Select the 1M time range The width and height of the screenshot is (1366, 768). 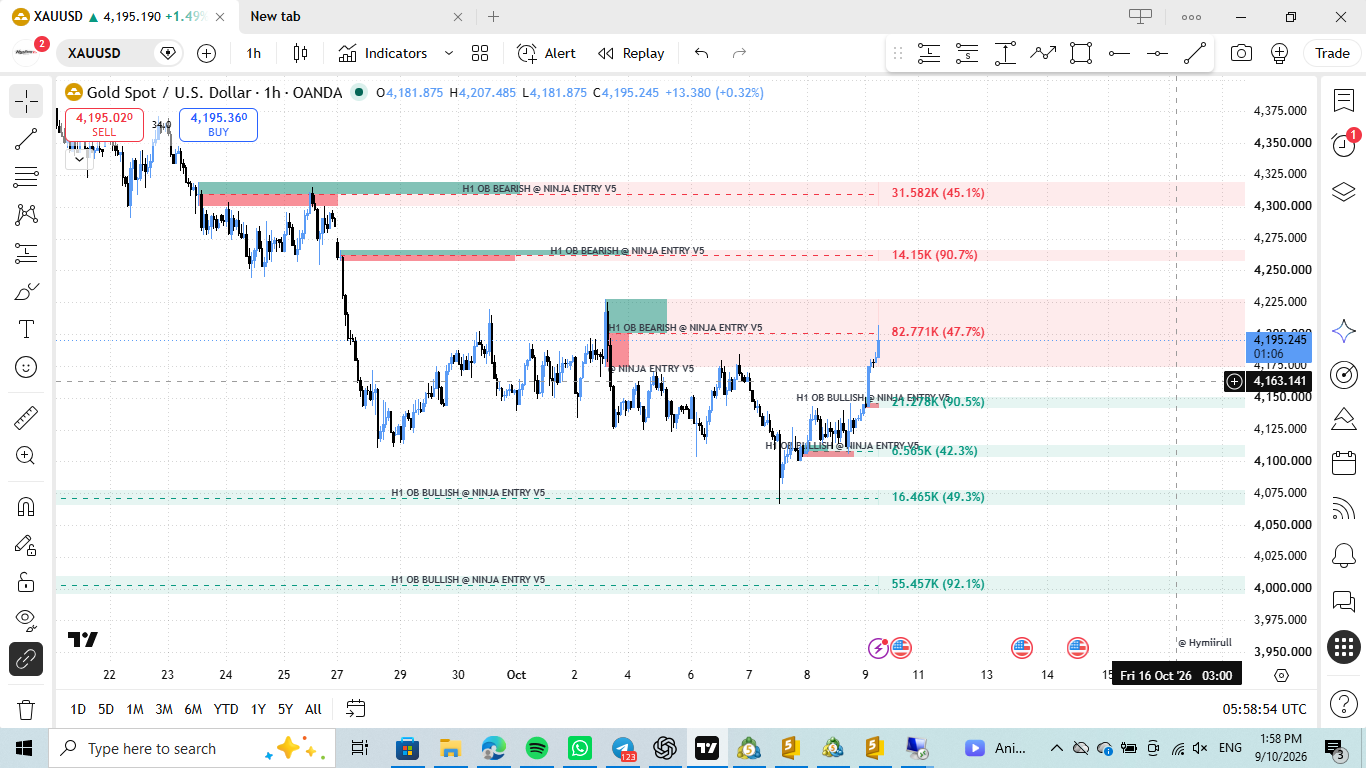coord(134,709)
